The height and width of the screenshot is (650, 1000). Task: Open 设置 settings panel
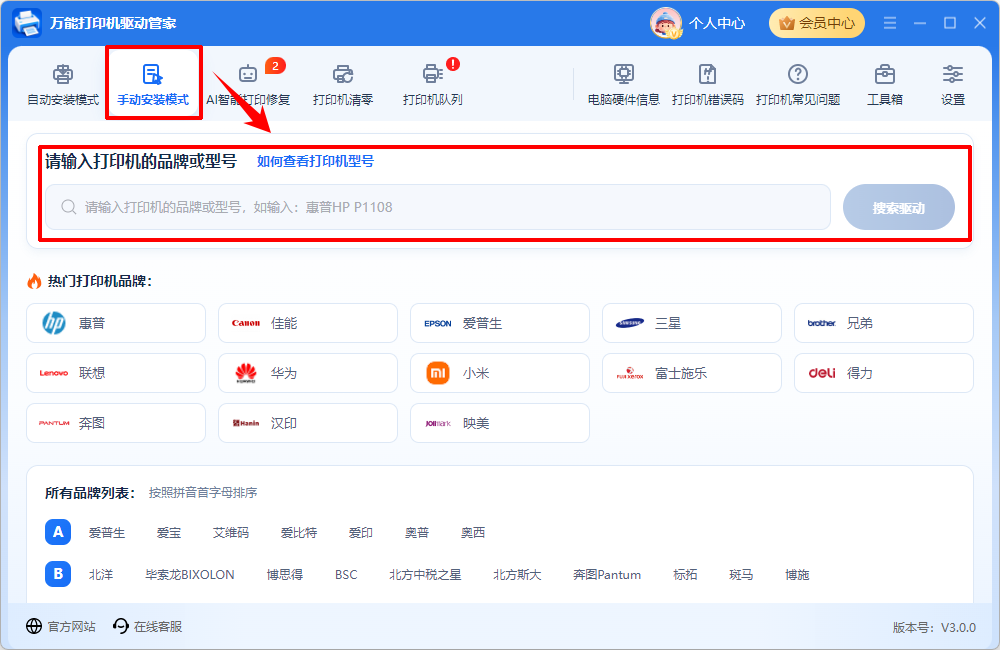point(953,85)
